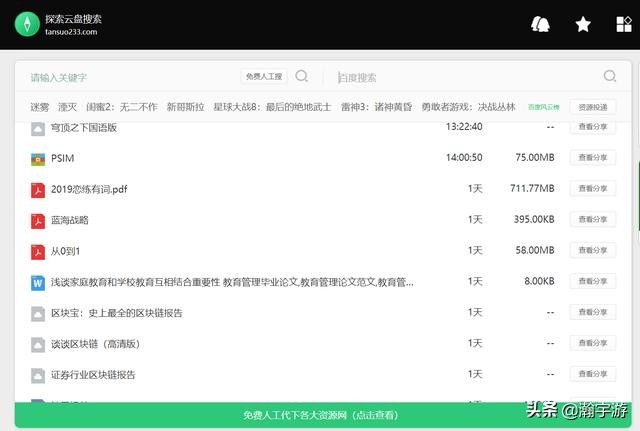Select hot keyword 星球大战8：最后的绝地武士
This screenshot has width=640, height=431.
pyautogui.click(x=272, y=107)
